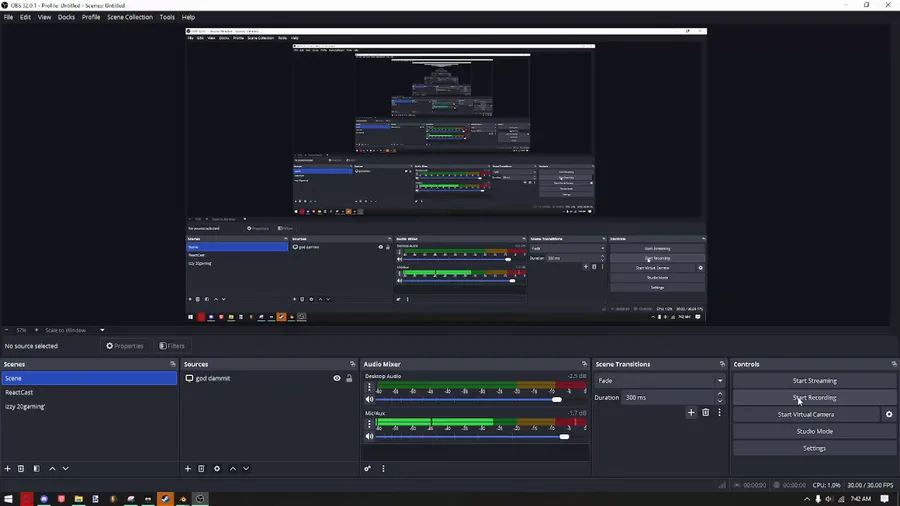Image resolution: width=900 pixels, height=506 pixels.
Task: Click Start Virtual Camera button
Action: click(806, 414)
